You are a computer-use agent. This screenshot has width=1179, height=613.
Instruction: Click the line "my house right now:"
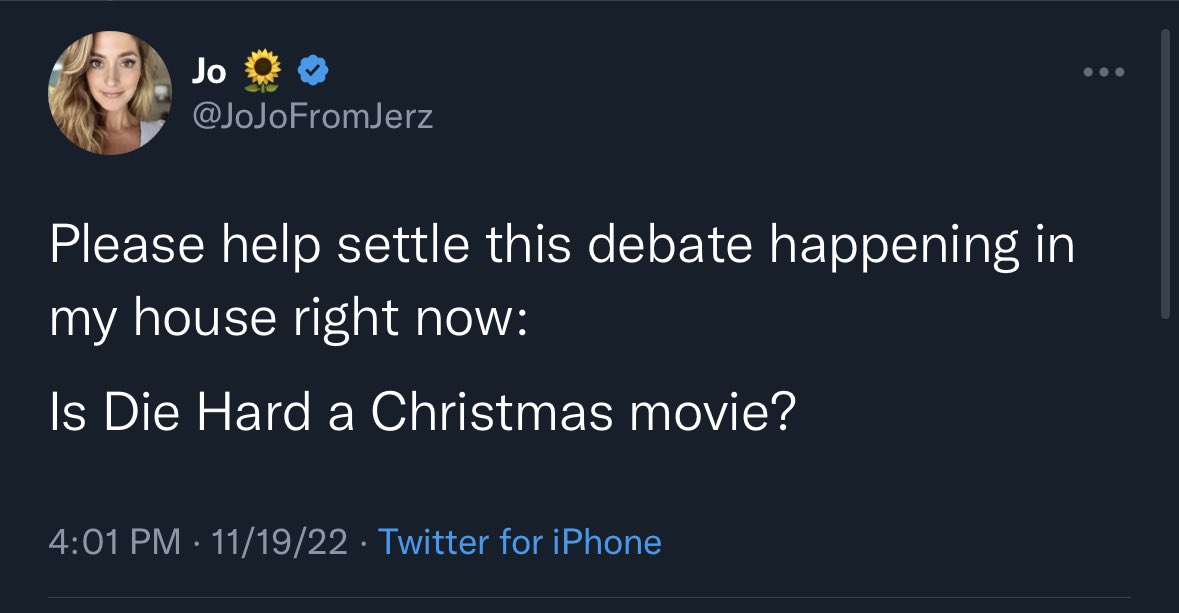[x=285, y=319]
